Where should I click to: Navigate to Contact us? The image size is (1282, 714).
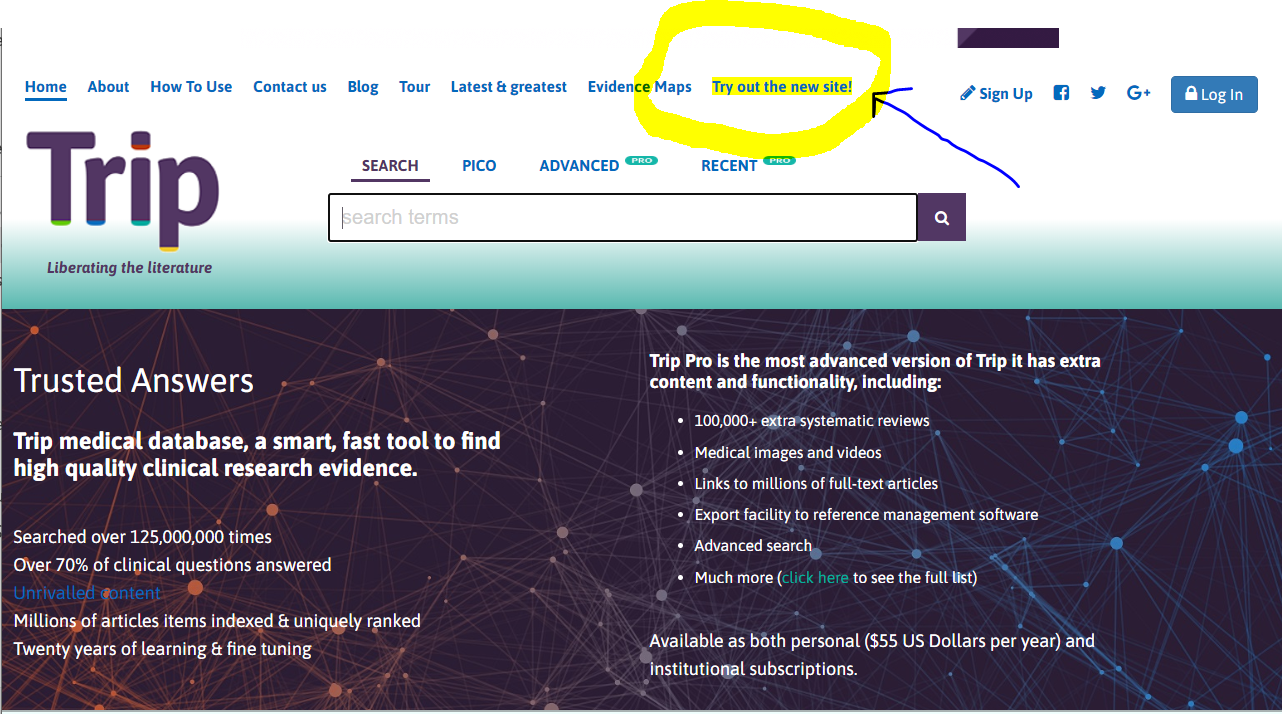coord(290,87)
